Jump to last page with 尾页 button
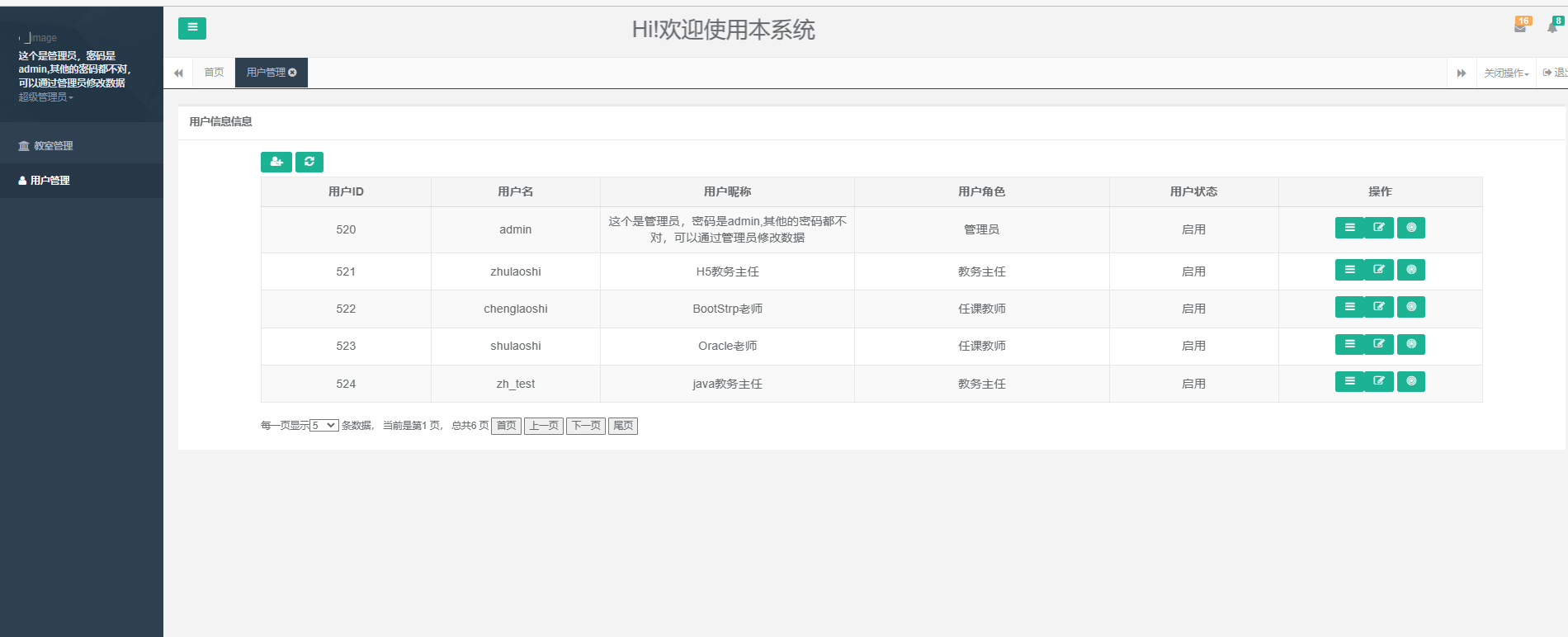 [623, 426]
